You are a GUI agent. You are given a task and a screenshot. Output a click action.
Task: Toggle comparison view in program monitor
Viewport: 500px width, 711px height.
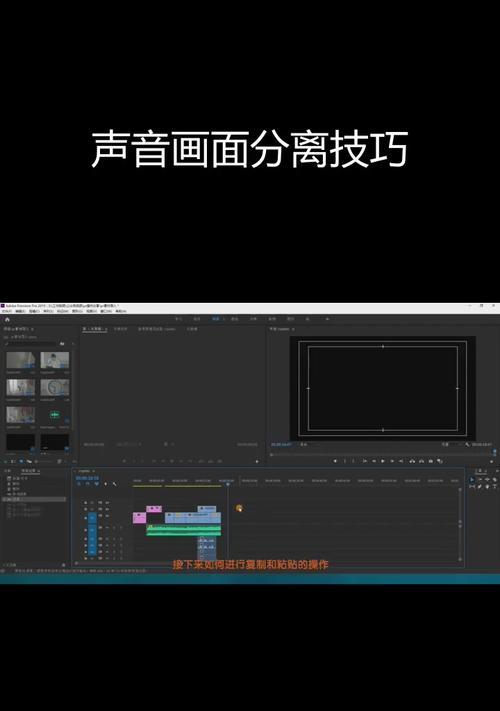point(440,461)
